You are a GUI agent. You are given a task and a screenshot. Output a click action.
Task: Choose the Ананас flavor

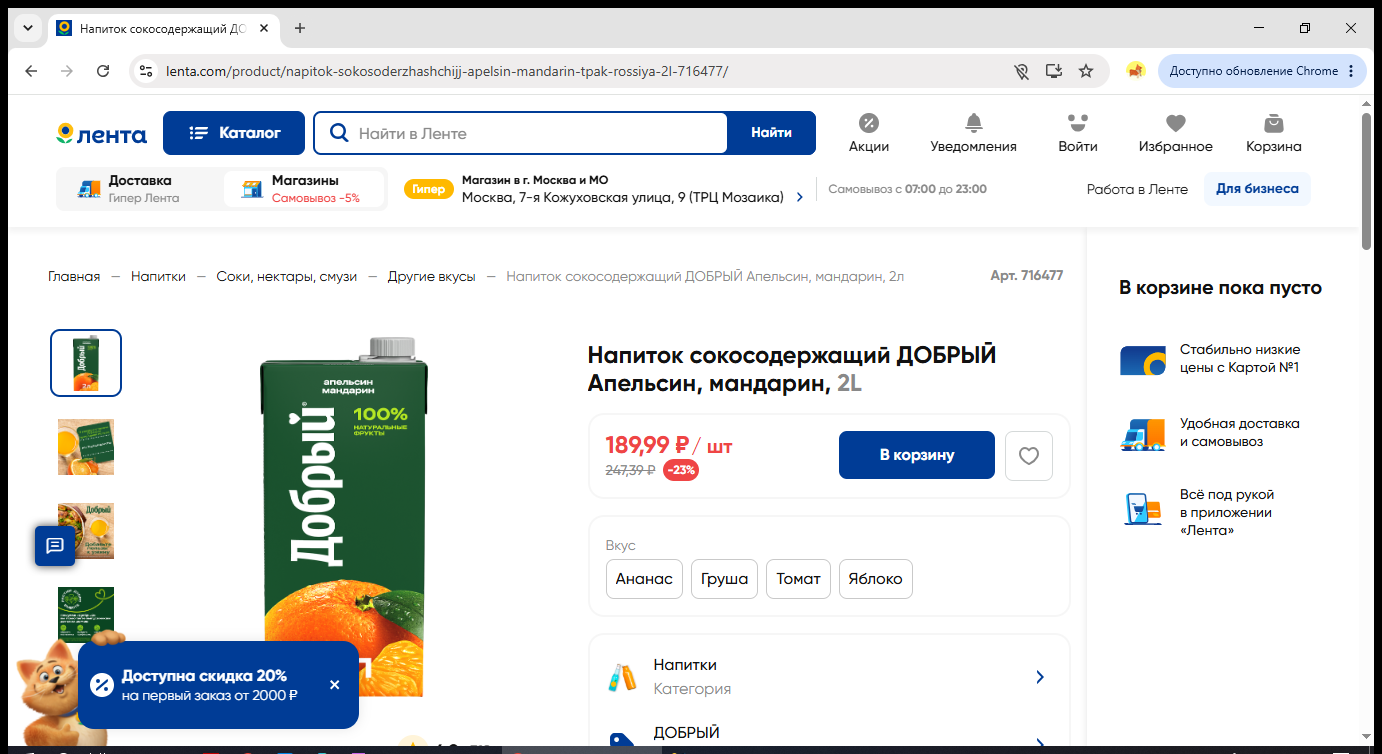644,579
